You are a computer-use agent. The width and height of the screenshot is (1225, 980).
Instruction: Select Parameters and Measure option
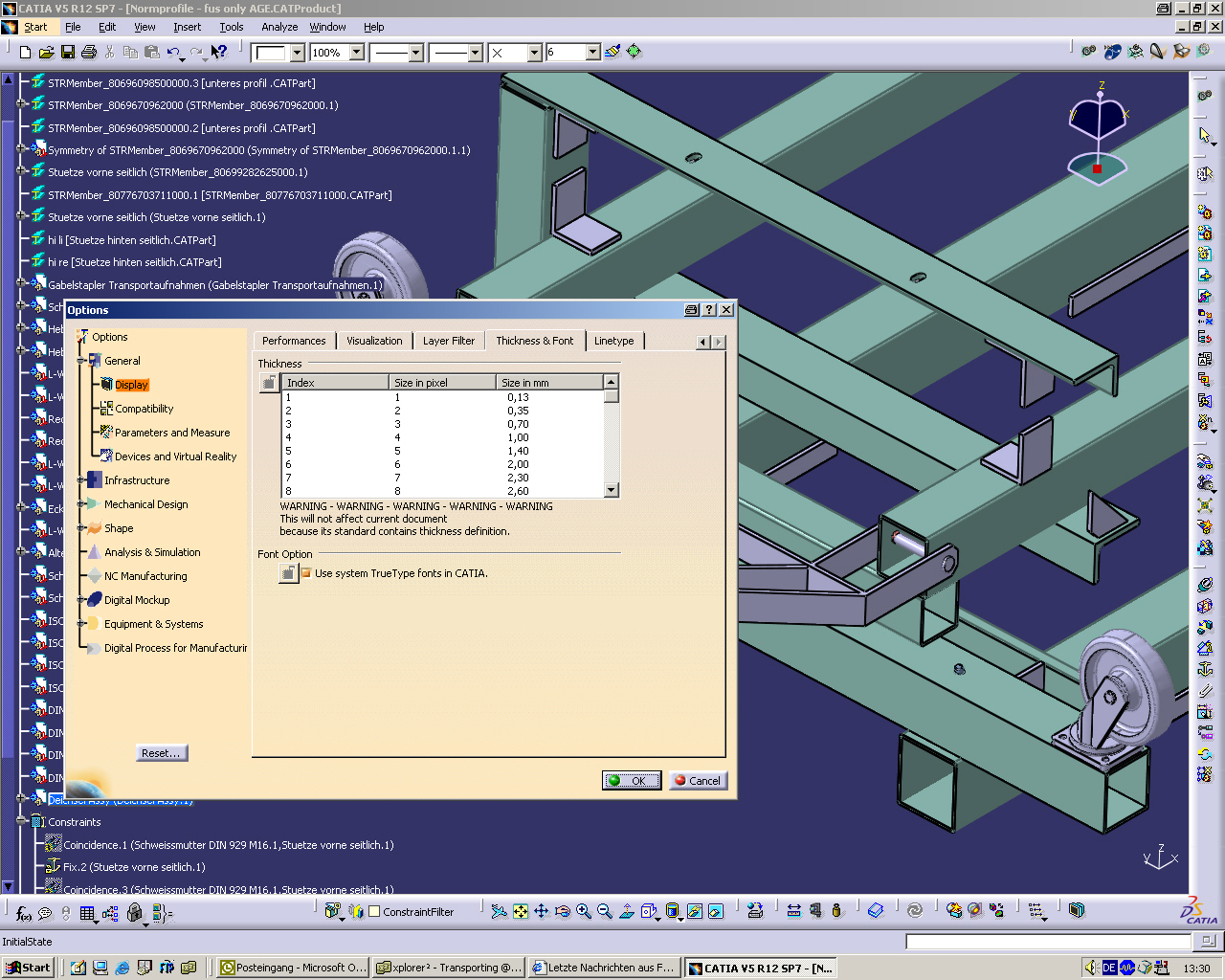172,433
